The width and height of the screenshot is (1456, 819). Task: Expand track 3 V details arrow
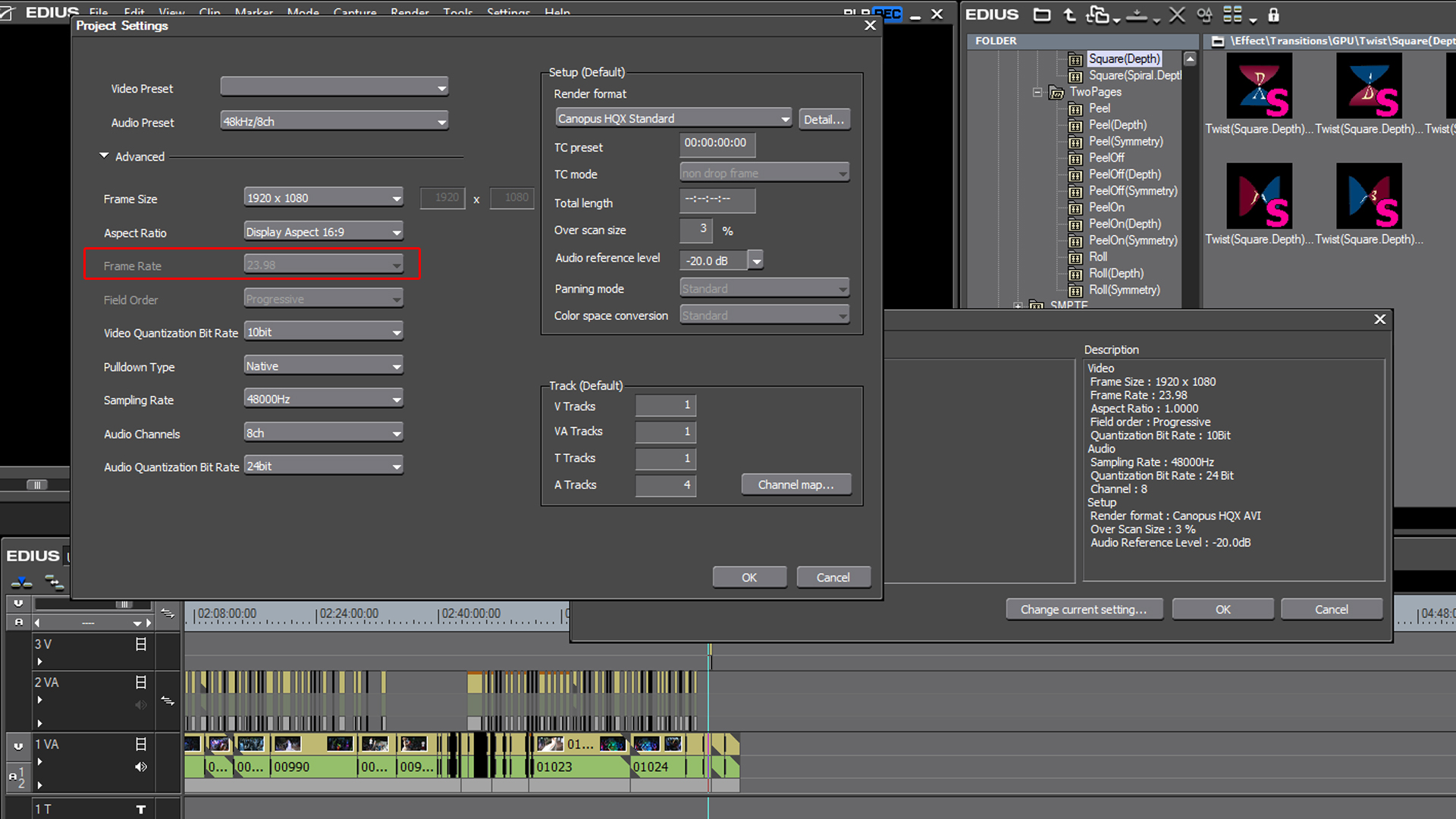tap(39, 661)
